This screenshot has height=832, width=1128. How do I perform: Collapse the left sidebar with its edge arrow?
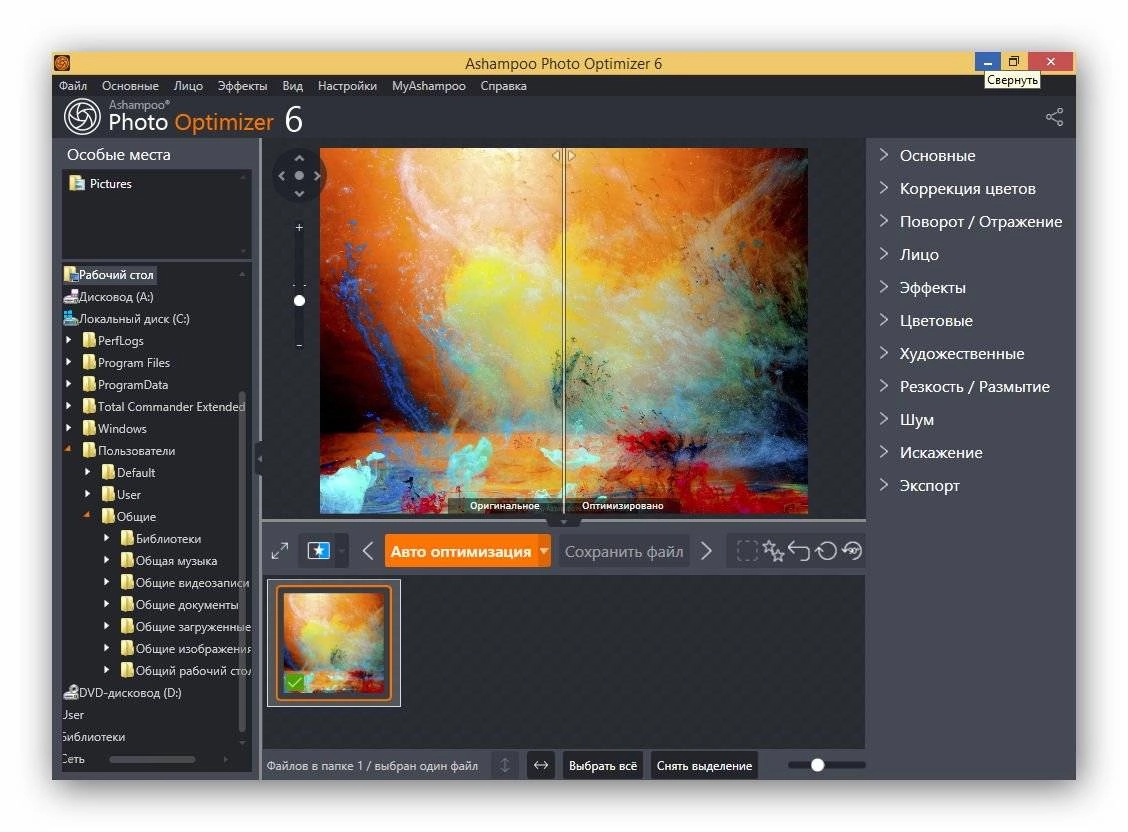click(259, 459)
